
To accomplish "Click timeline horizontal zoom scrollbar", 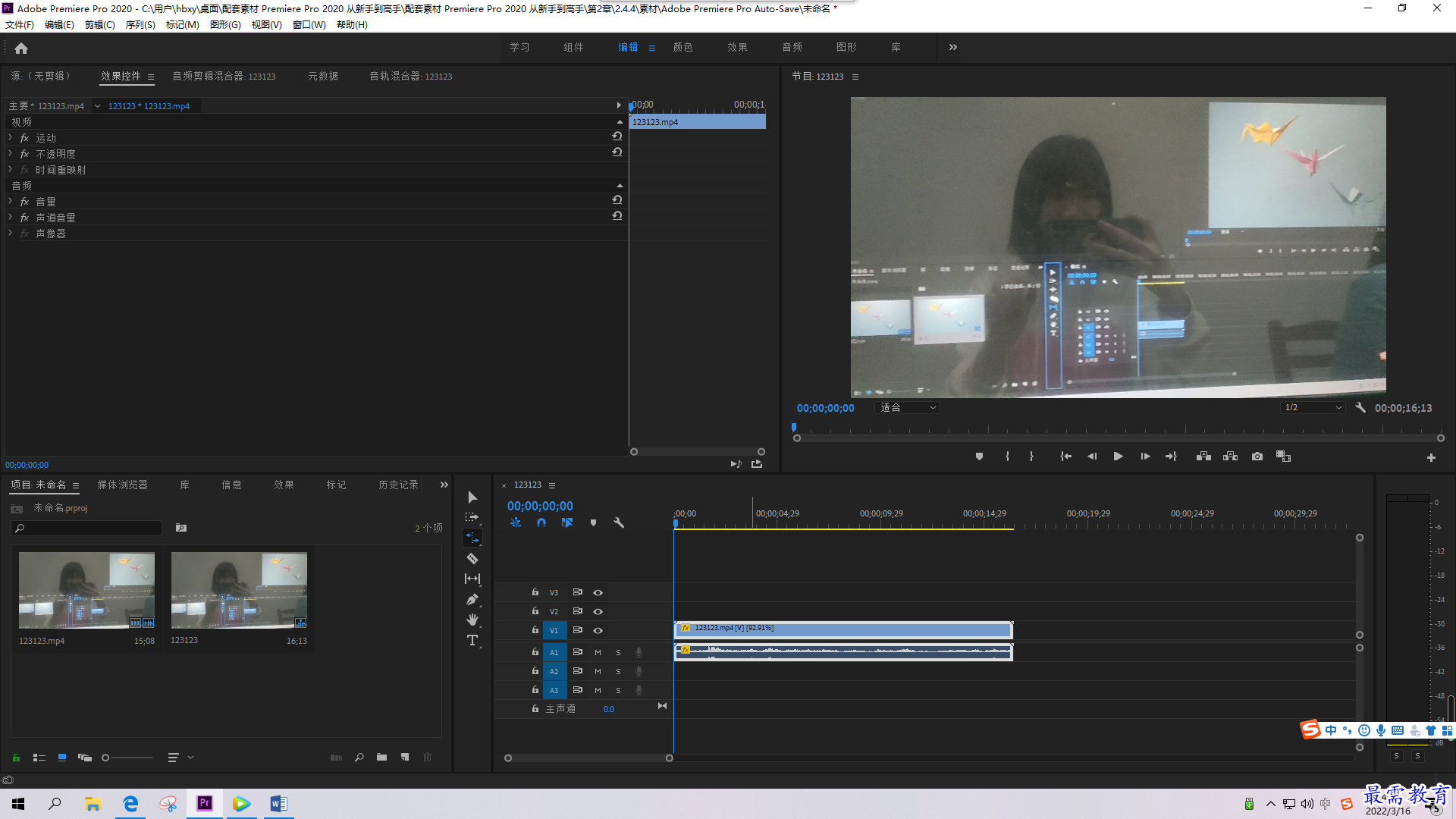I will tap(588, 758).
